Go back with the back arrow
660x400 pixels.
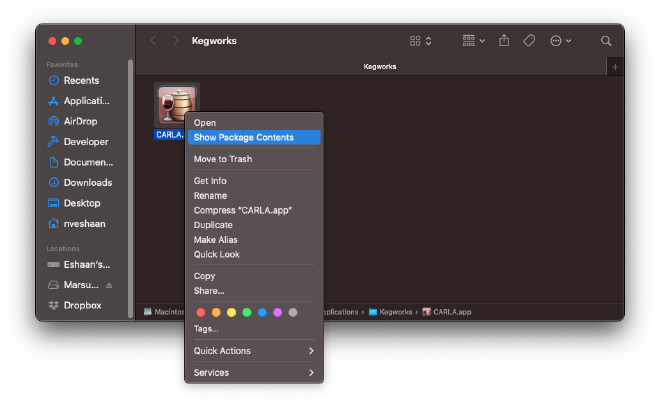click(x=153, y=41)
